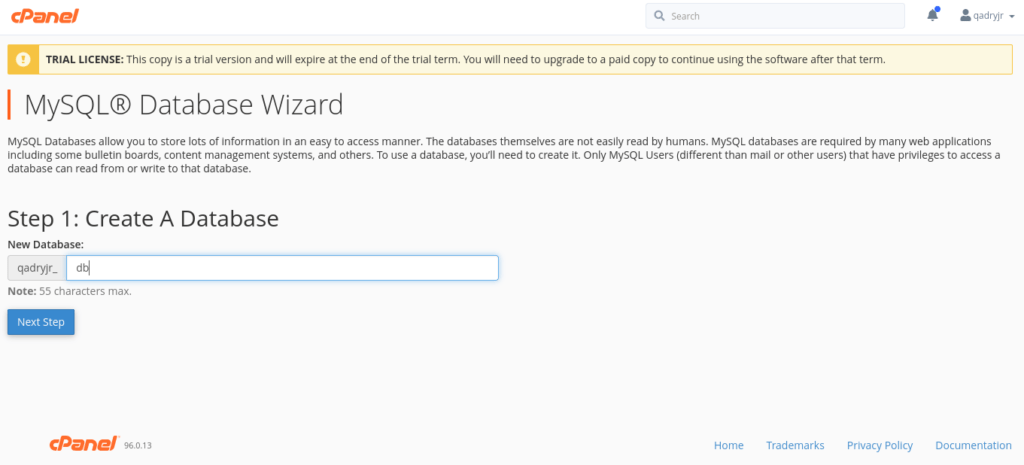Click the version number 96.0.13
The height and width of the screenshot is (465, 1024).
point(138,445)
